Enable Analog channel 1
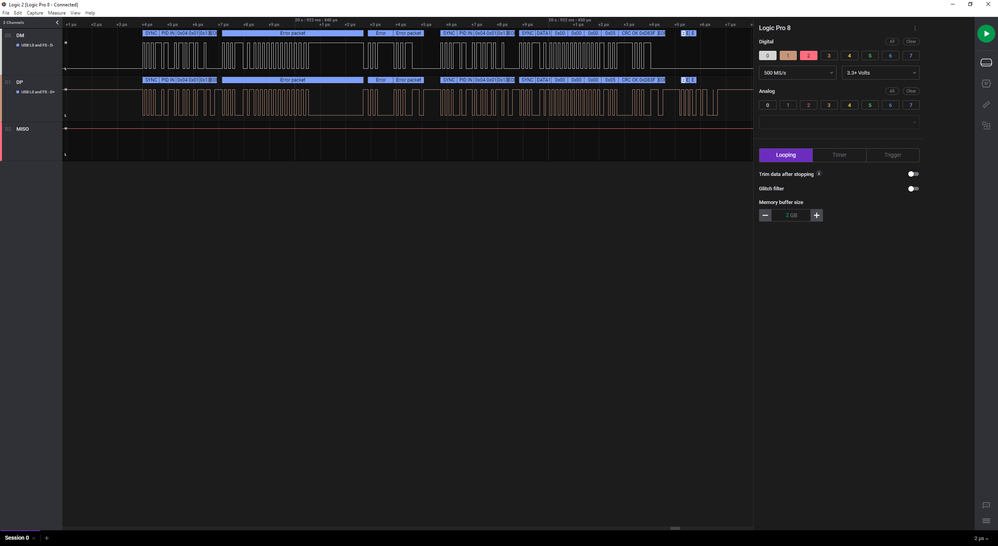The image size is (998, 546). [x=788, y=105]
